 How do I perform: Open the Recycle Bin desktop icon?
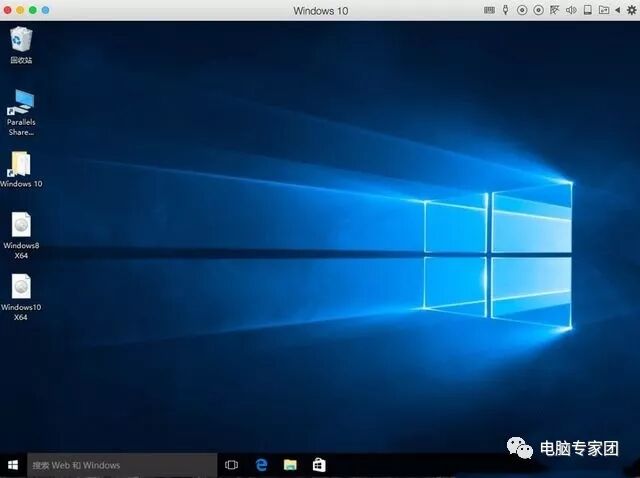(x=21, y=45)
